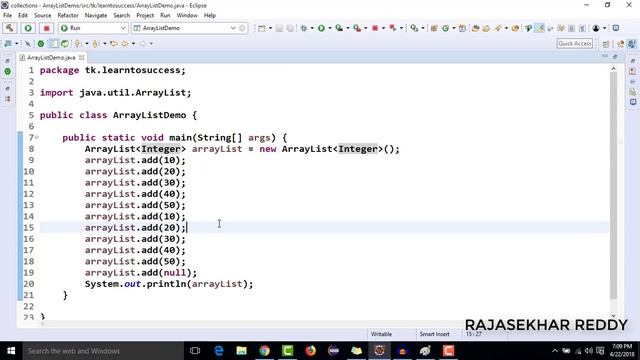Click the Quick Access search field
This screenshot has height=360, width=640.
[574, 43]
